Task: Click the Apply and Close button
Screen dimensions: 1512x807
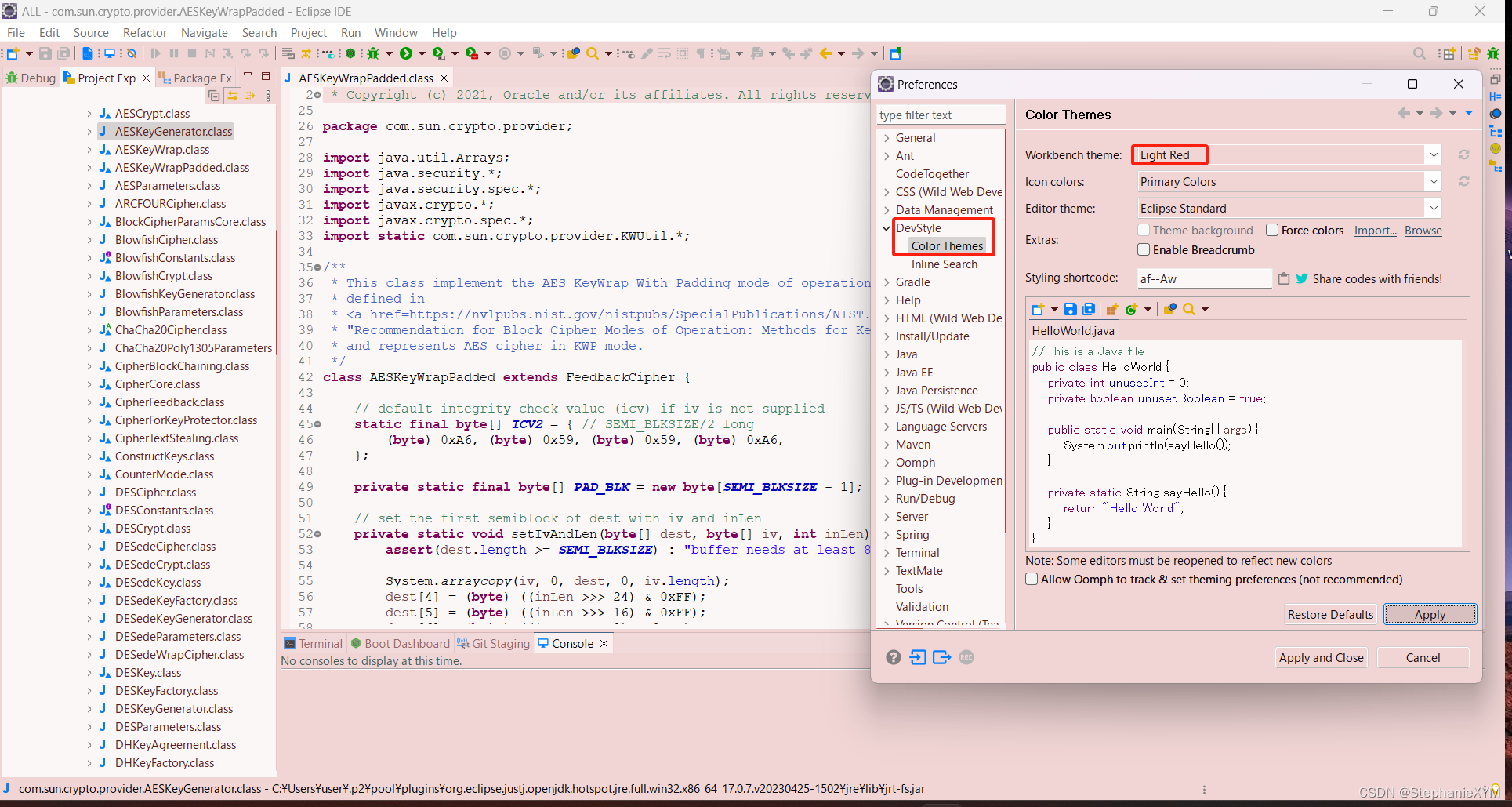Action: [x=1321, y=657]
